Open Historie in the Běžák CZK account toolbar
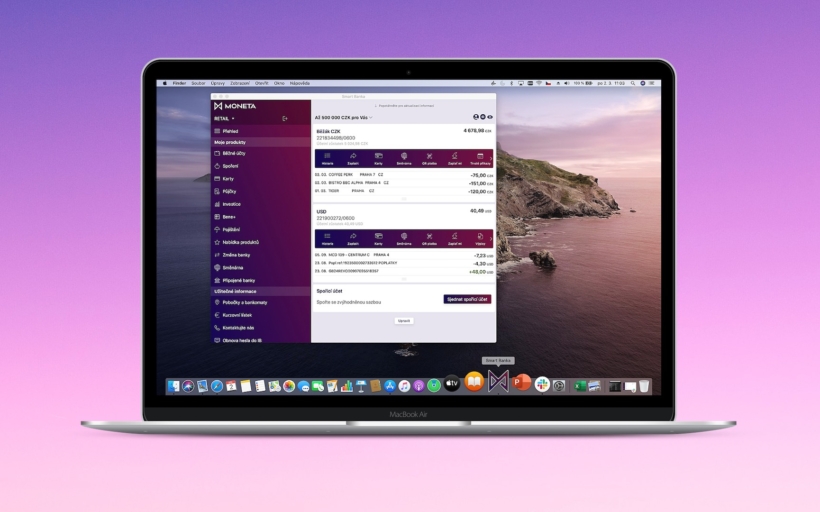This screenshot has width=820, height=512. [x=327, y=156]
